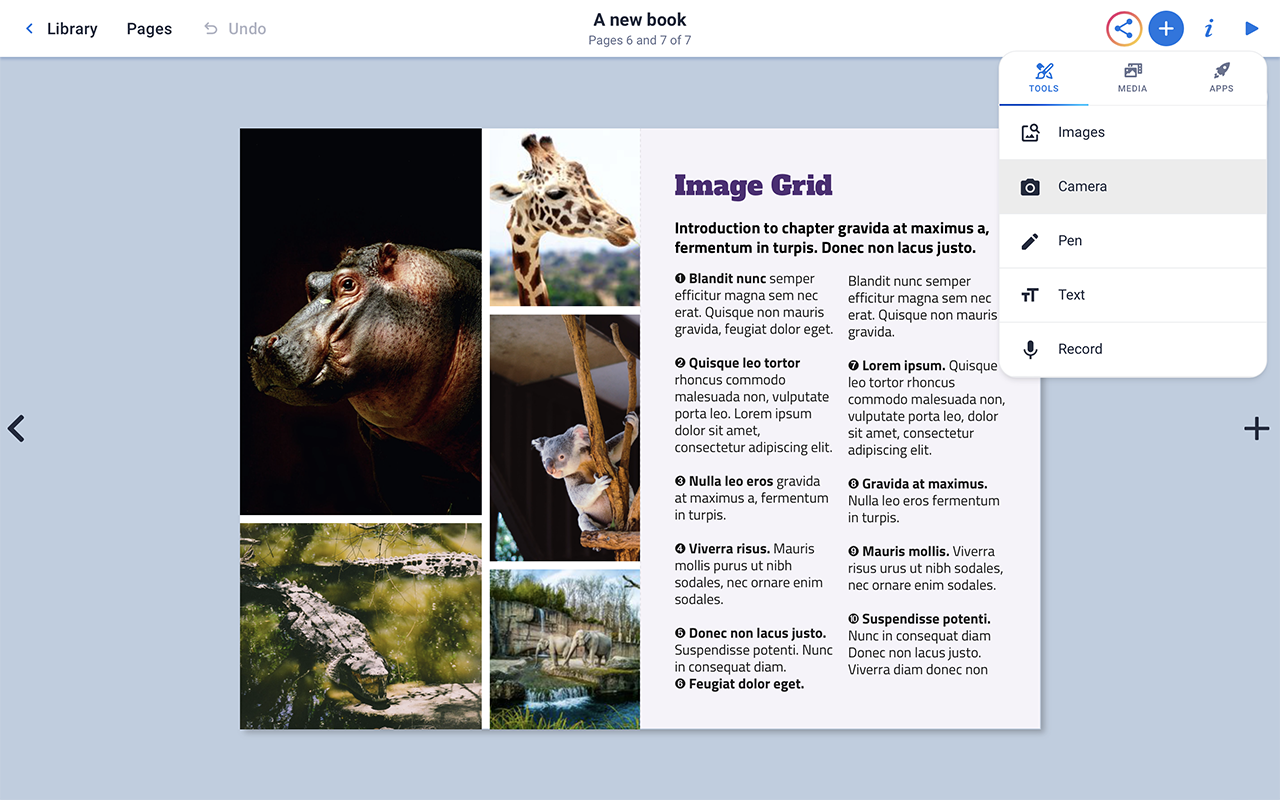Click the Pages 6 and 7 of 7 label
1280x800 pixels.
click(640, 41)
